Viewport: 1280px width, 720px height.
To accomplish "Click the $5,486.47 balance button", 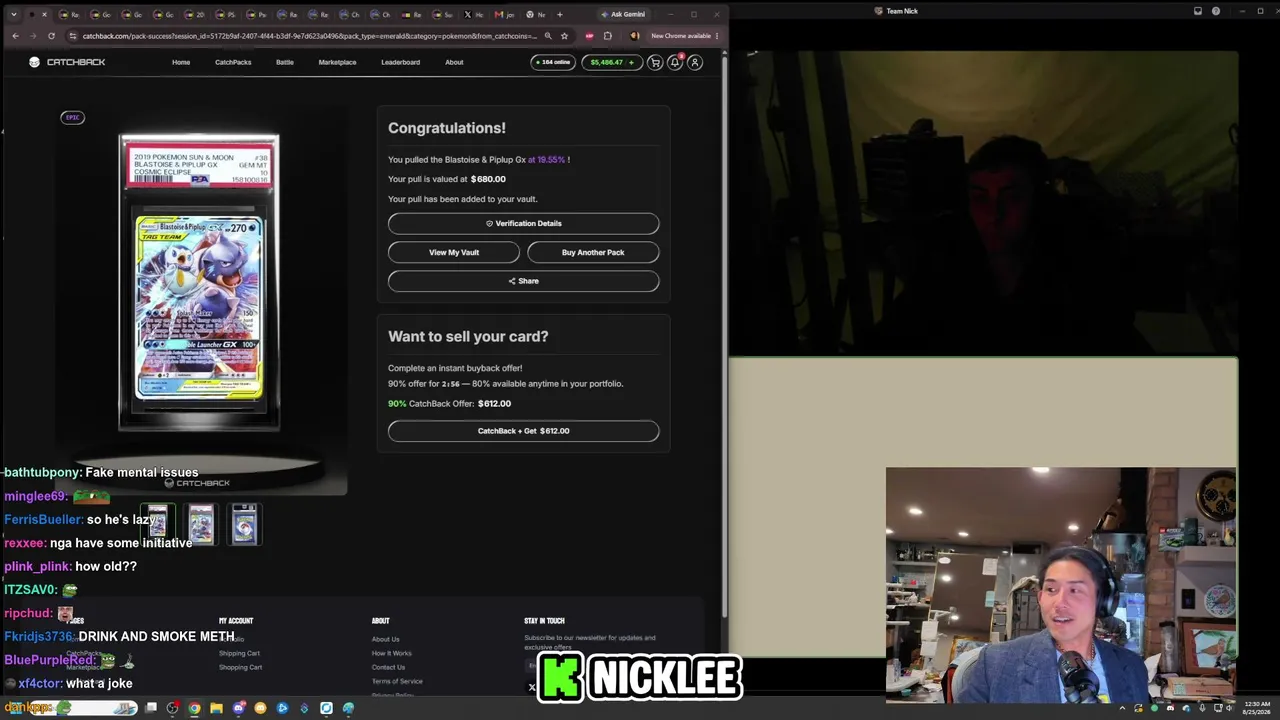I will click(x=611, y=62).
